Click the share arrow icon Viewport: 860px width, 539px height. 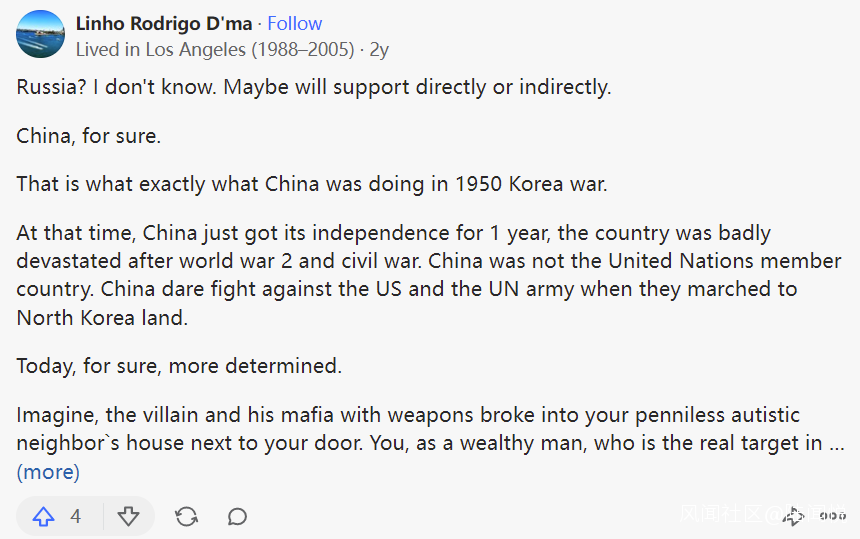pyautogui.click(x=794, y=516)
